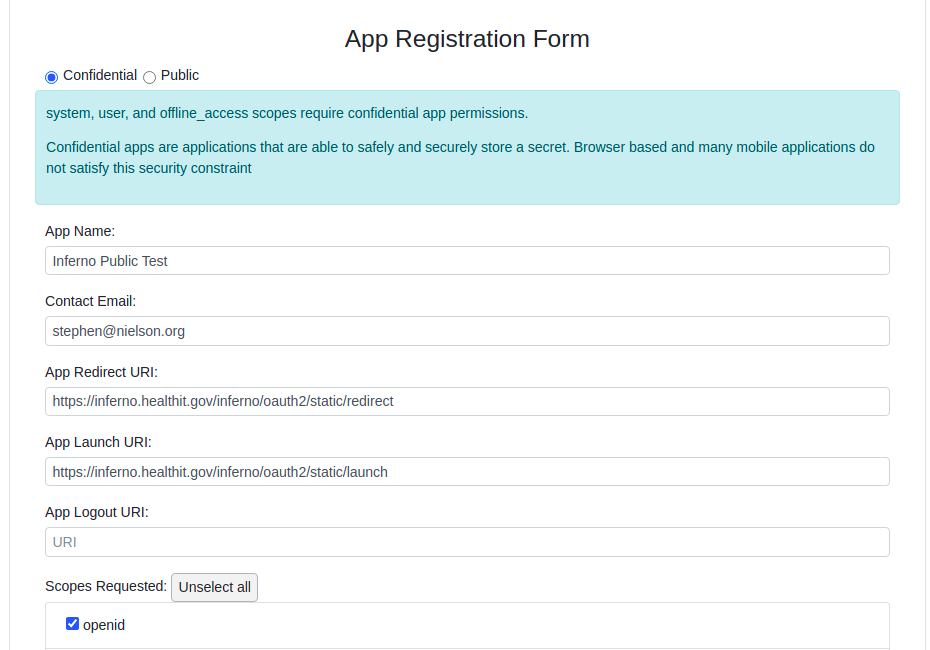The image size is (930, 650).
Task: Click the Contact Email label
Action: coord(91,301)
